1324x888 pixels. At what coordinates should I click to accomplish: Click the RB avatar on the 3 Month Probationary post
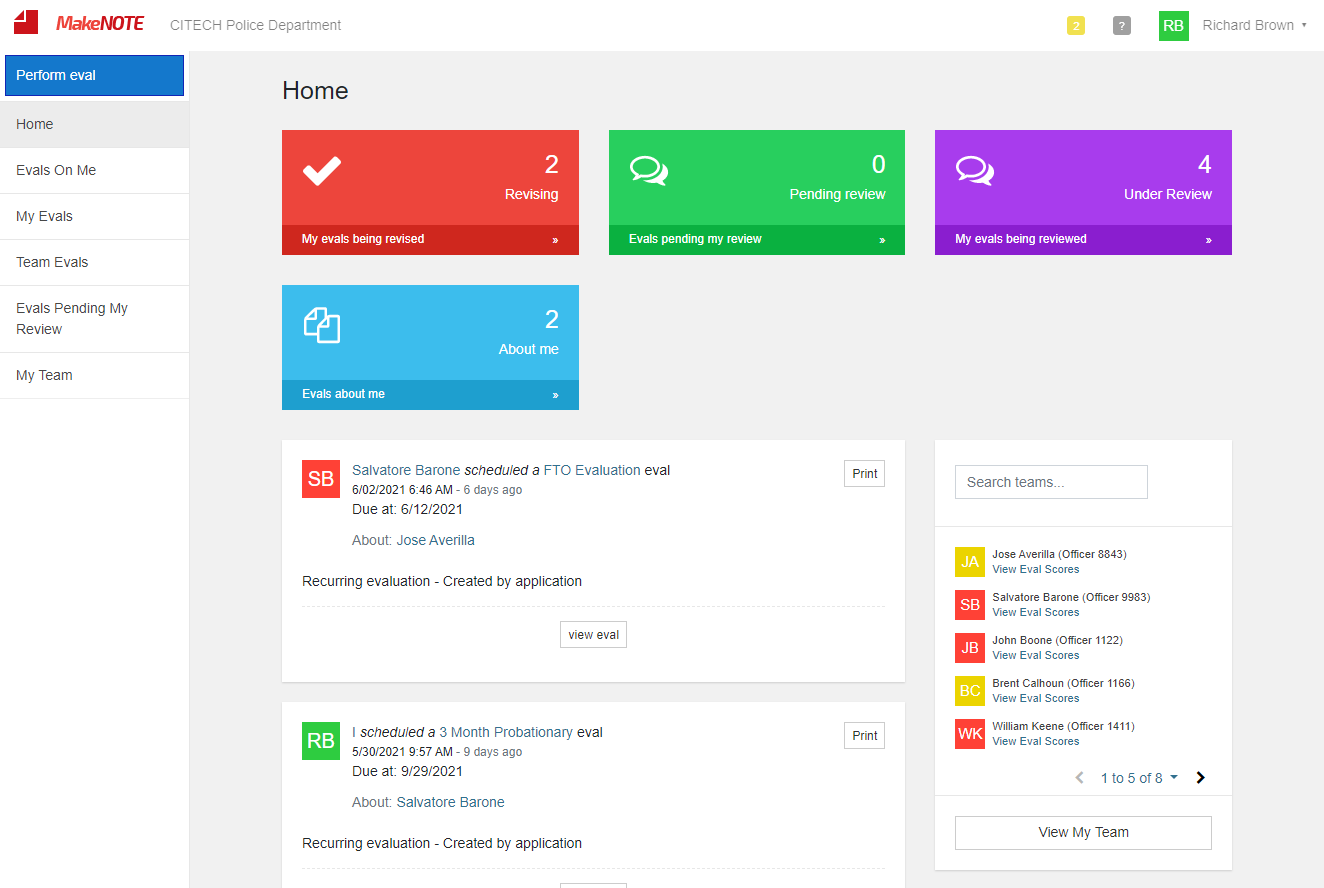pyautogui.click(x=321, y=741)
